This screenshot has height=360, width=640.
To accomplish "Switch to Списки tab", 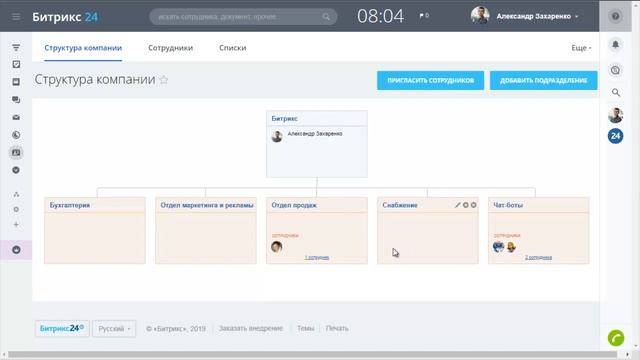I will coord(232,48).
